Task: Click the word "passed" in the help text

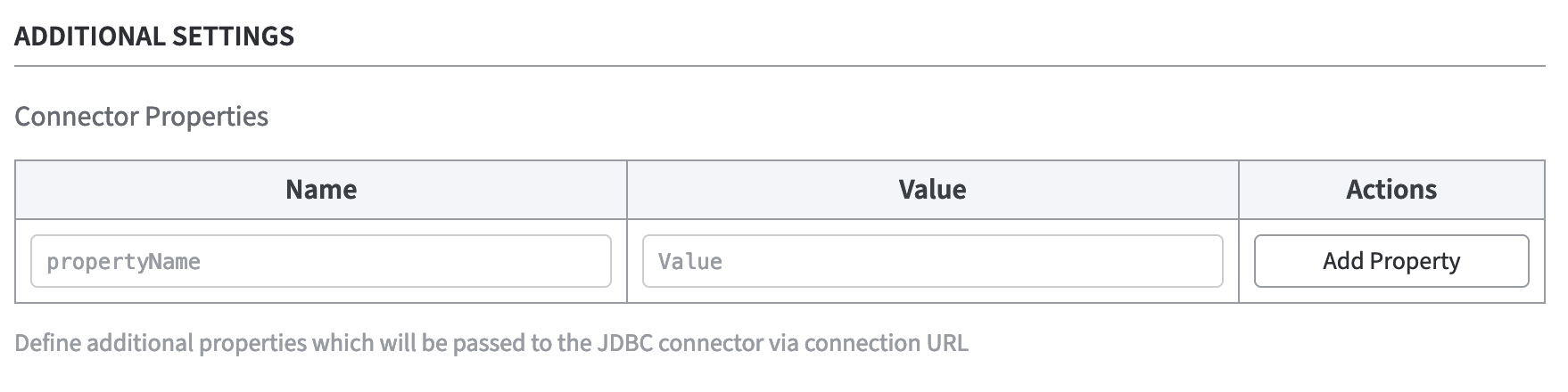Action: pos(489,343)
